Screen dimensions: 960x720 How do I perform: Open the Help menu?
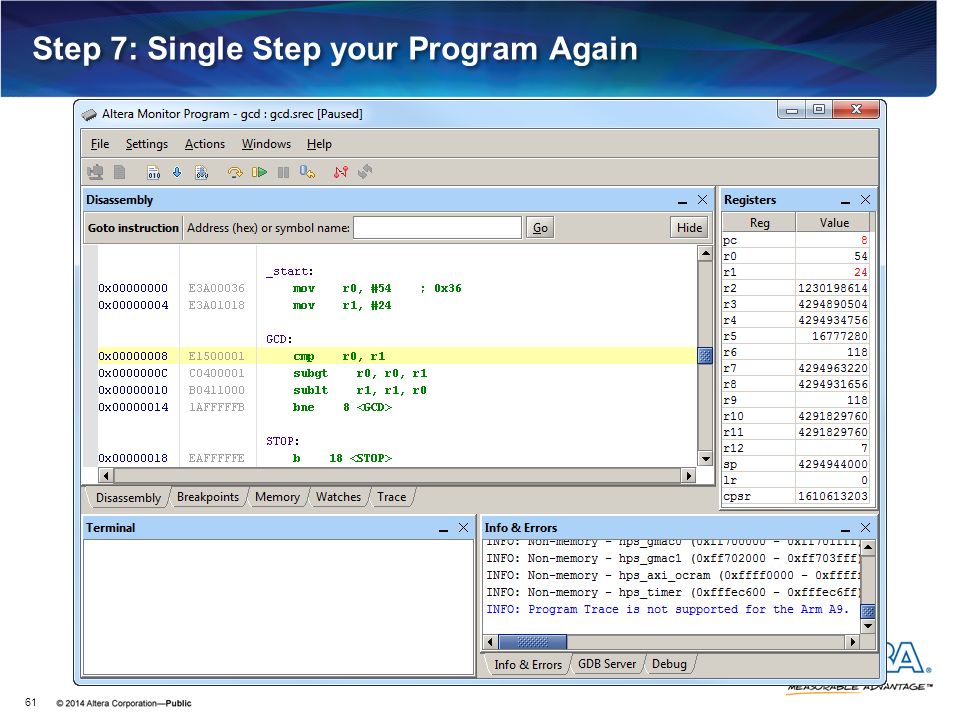click(x=319, y=144)
